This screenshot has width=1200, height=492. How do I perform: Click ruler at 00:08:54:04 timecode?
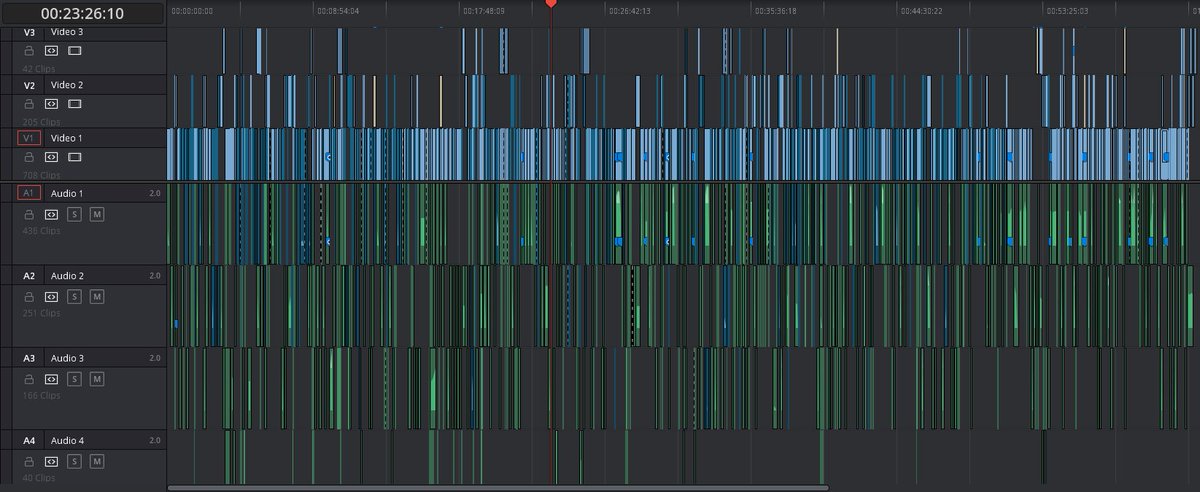click(x=338, y=11)
